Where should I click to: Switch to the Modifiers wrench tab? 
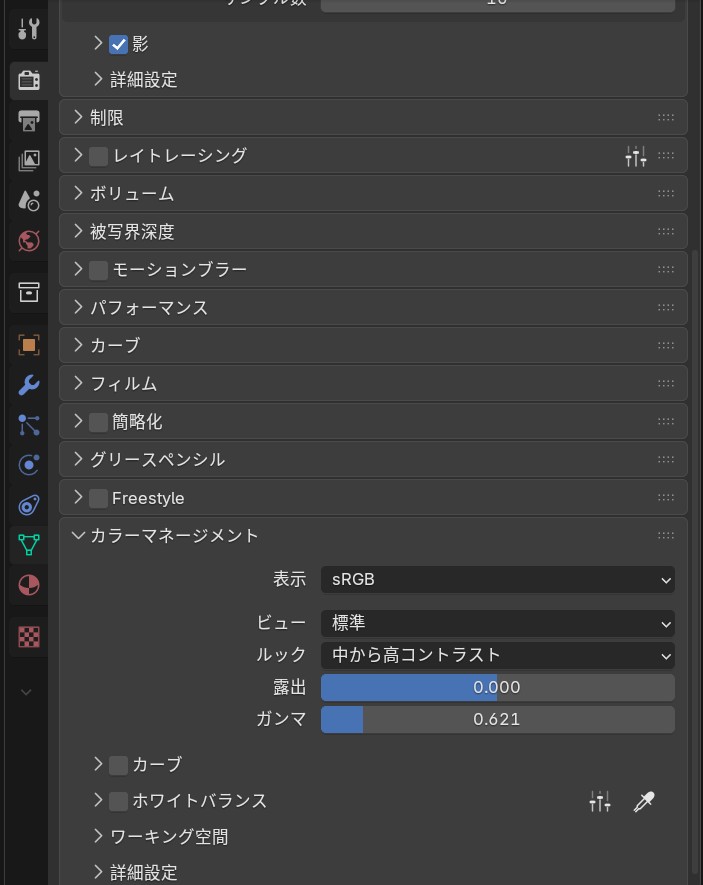click(28, 385)
